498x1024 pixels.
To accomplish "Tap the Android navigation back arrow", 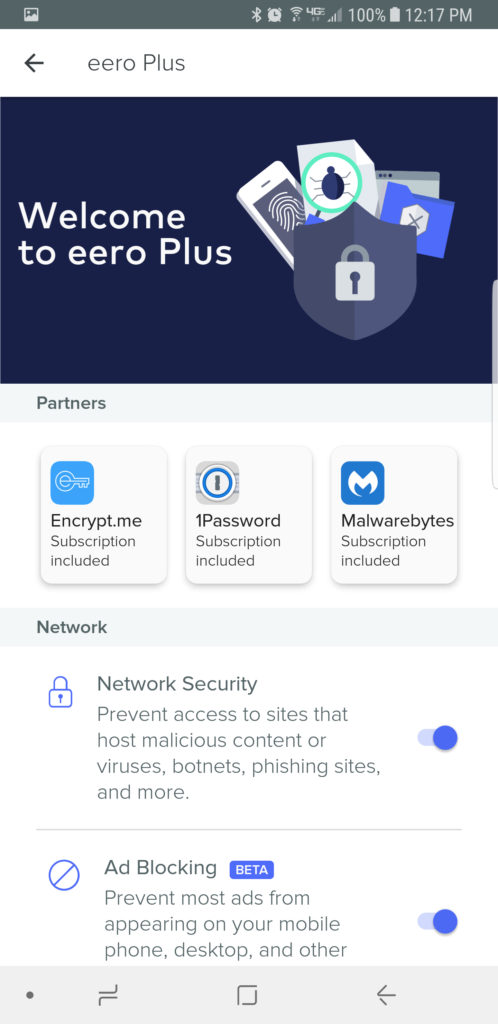I will (386, 995).
